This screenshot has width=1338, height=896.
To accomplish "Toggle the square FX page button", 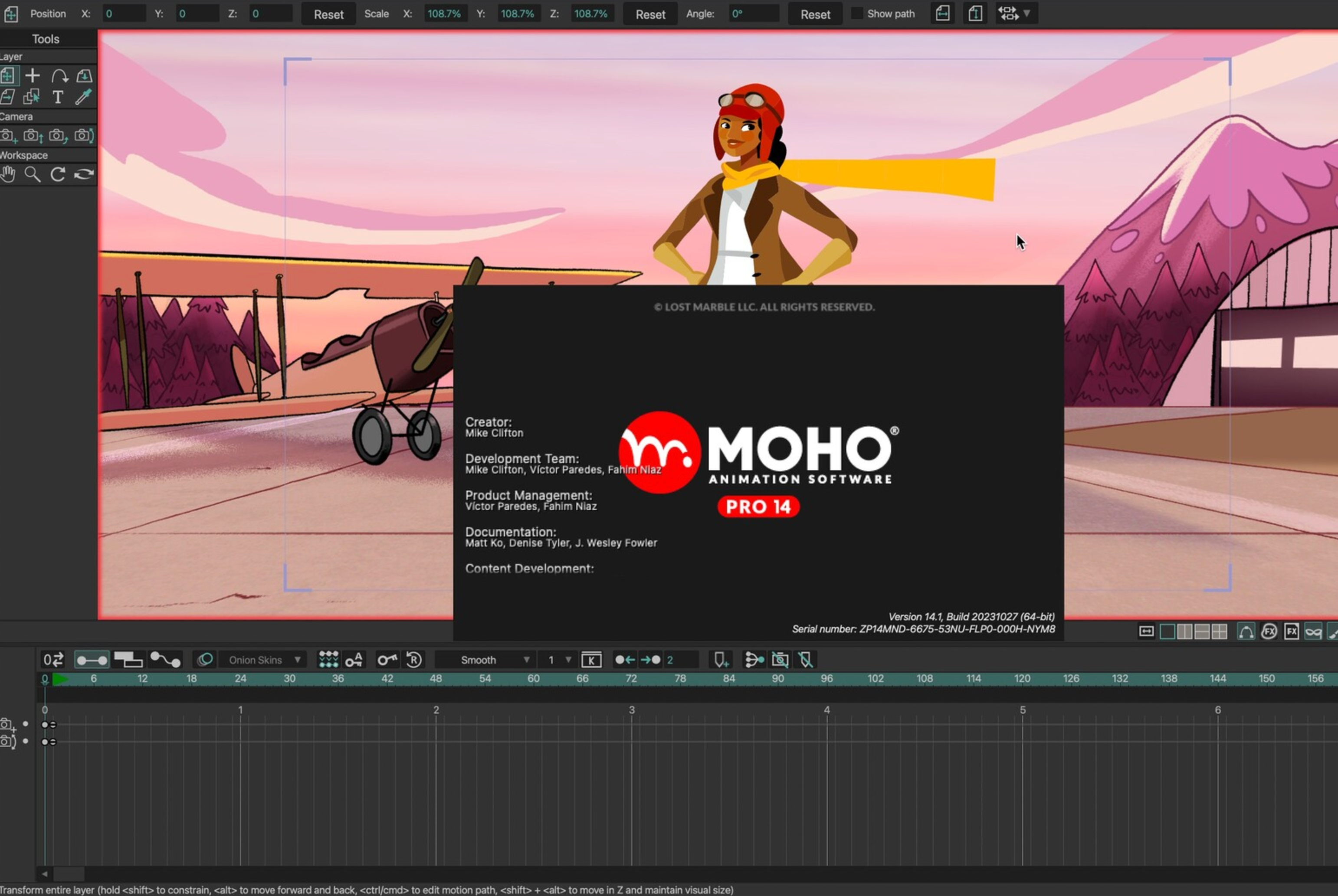I will (x=1291, y=631).
